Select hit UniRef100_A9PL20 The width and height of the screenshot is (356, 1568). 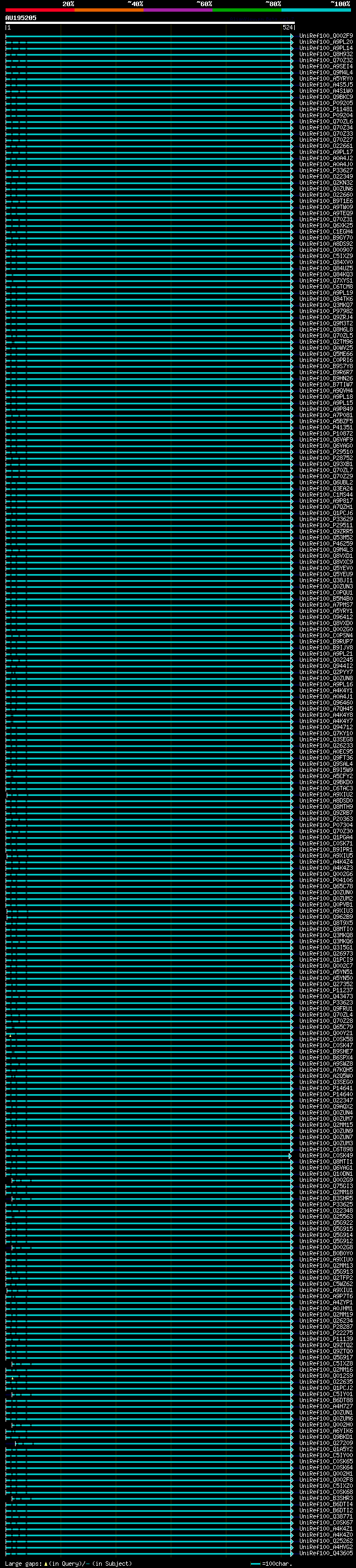325,42
